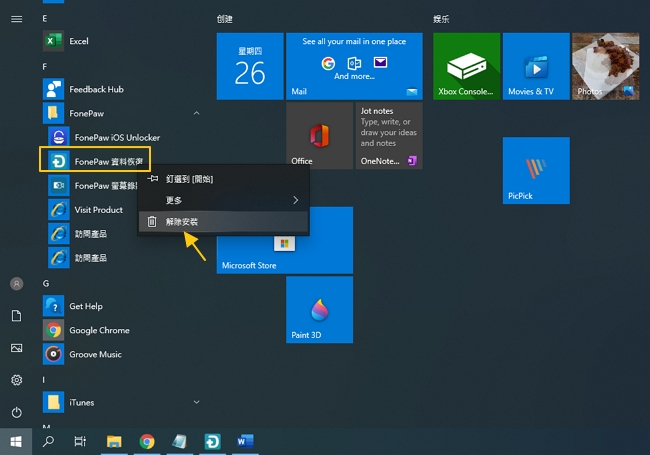
Task: Launch Feedback Hub app
Action: click(x=120, y=89)
